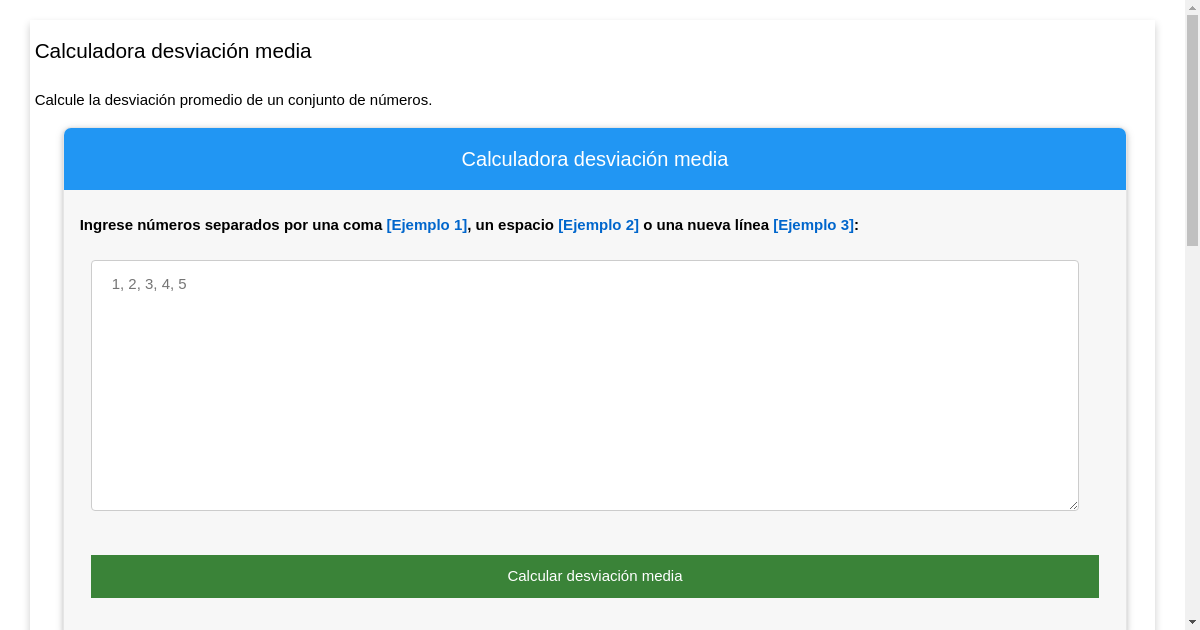Click the scrollbar up arrow
The image size is (1200, 630).
click(x=1192, y=7)
